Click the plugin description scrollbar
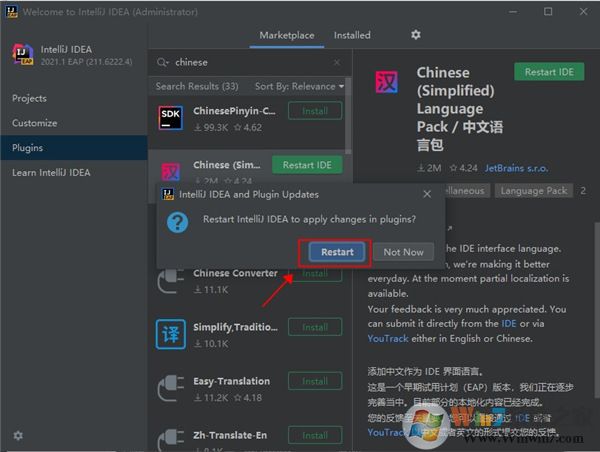The image size is (600, 452). tap(597, 310)
